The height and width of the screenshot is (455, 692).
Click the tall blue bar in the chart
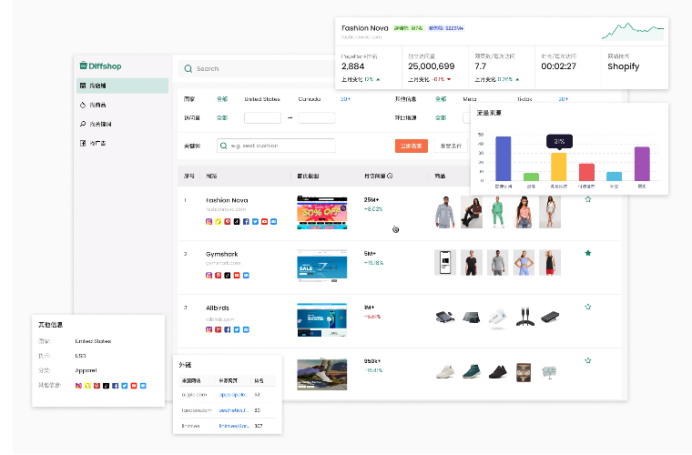(503, 158)
